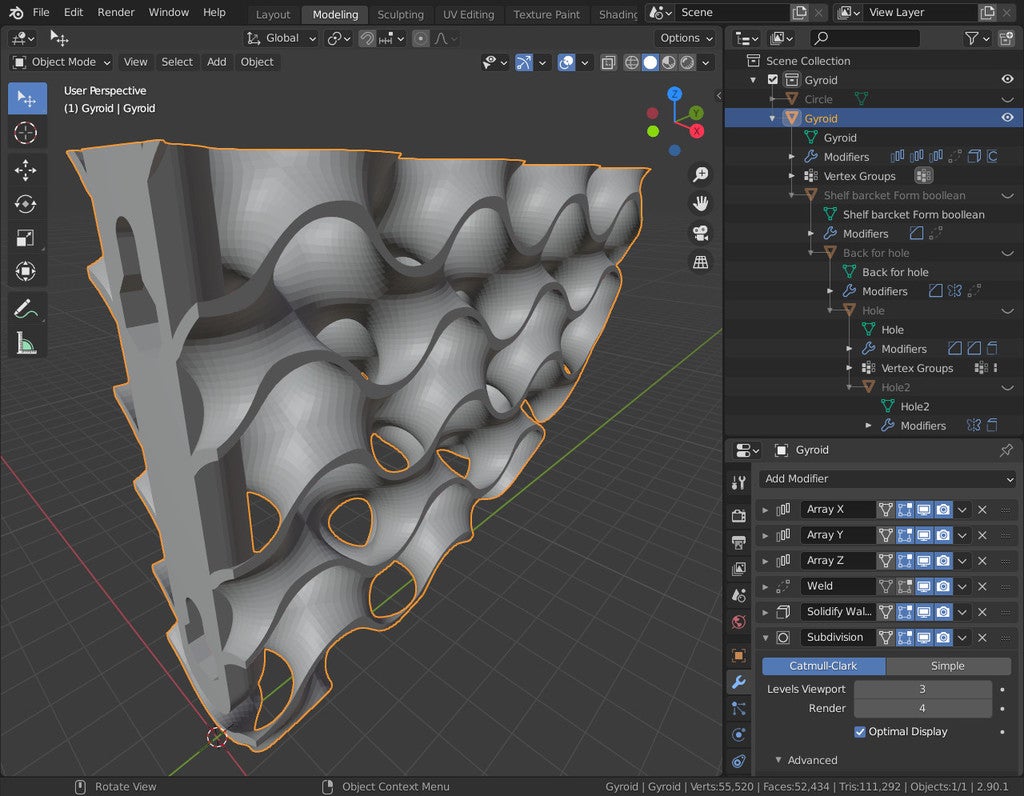1024x796 pixels.
Task: Toggle X-Ray mode in the viewport header
Action: point(607,62)
